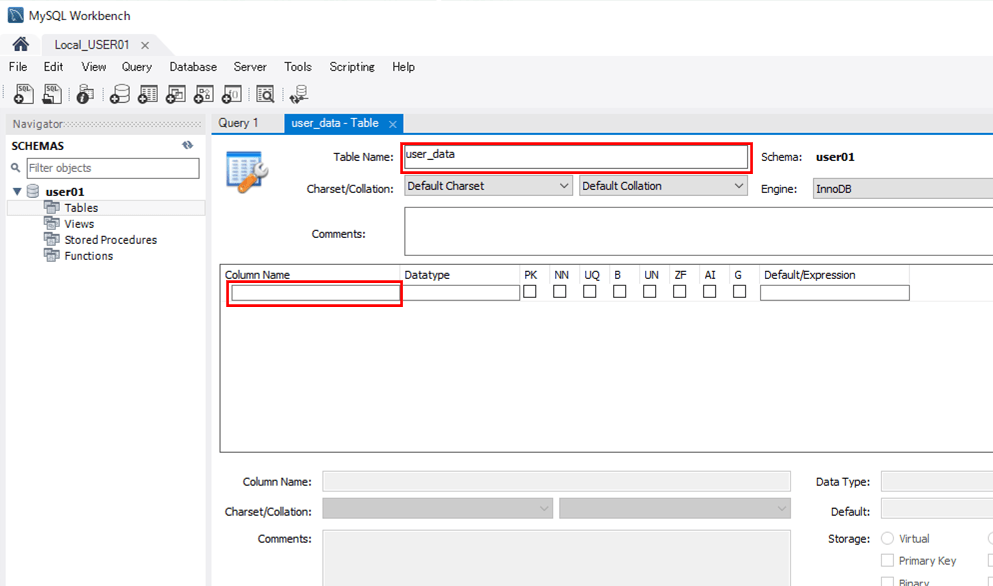Click the search table data icon
Screen dimensions: 993x586
[x=265, y=94]
